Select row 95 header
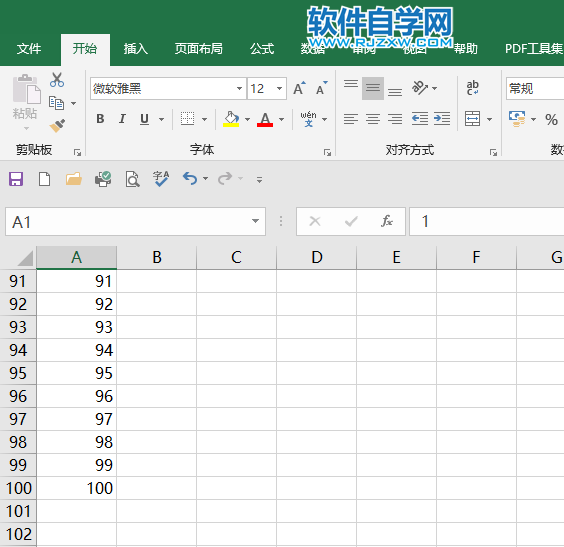Screen dimensions: 564x547 coord(18,373)
